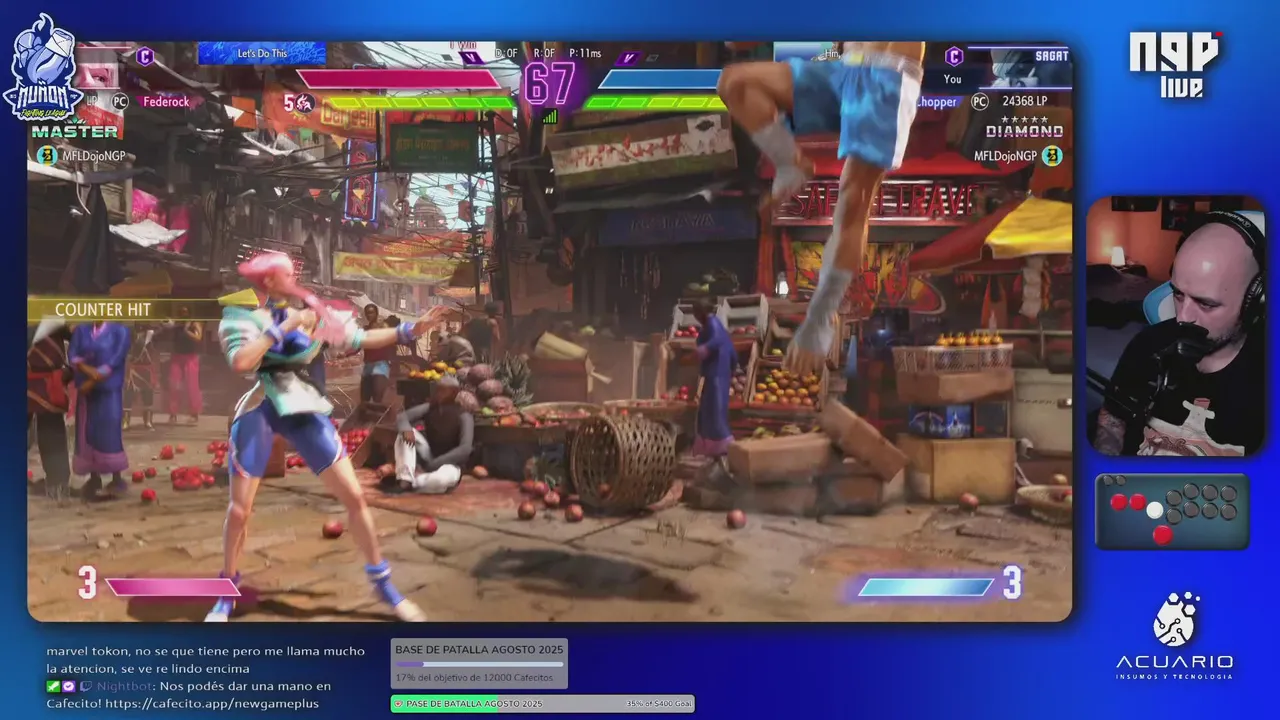Screen dimensions: 1280x720
Task: Click the DIAMOND rank label
Action: [1024, 131]
